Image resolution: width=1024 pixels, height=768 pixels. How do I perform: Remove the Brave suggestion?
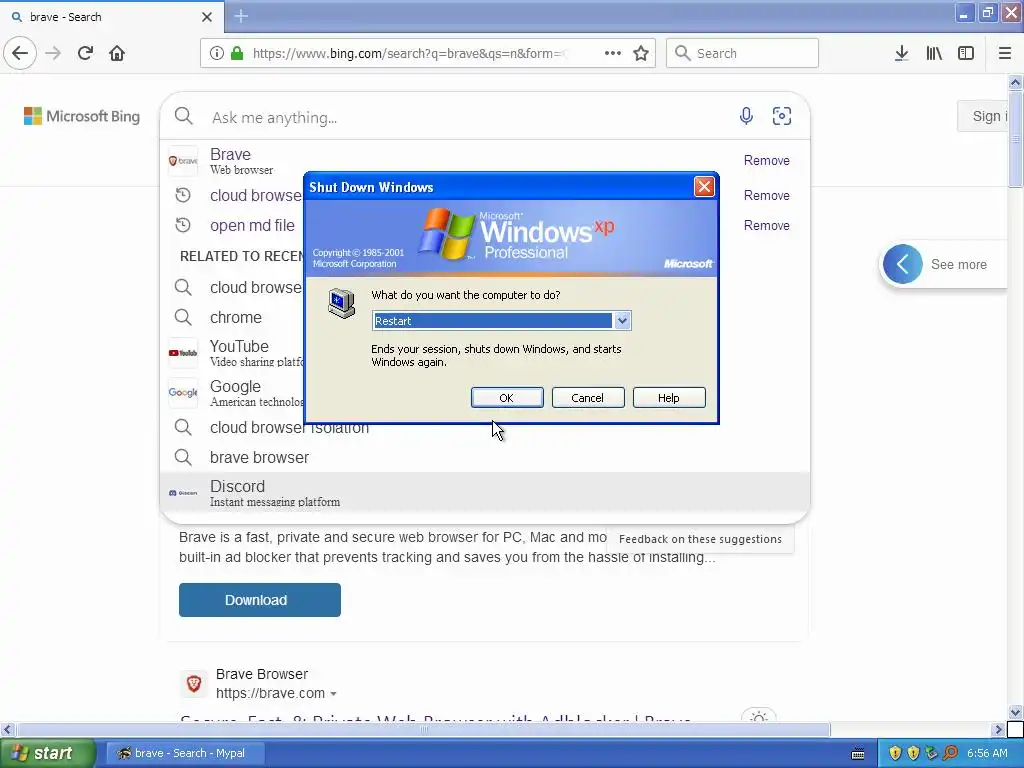coord(767,161)
